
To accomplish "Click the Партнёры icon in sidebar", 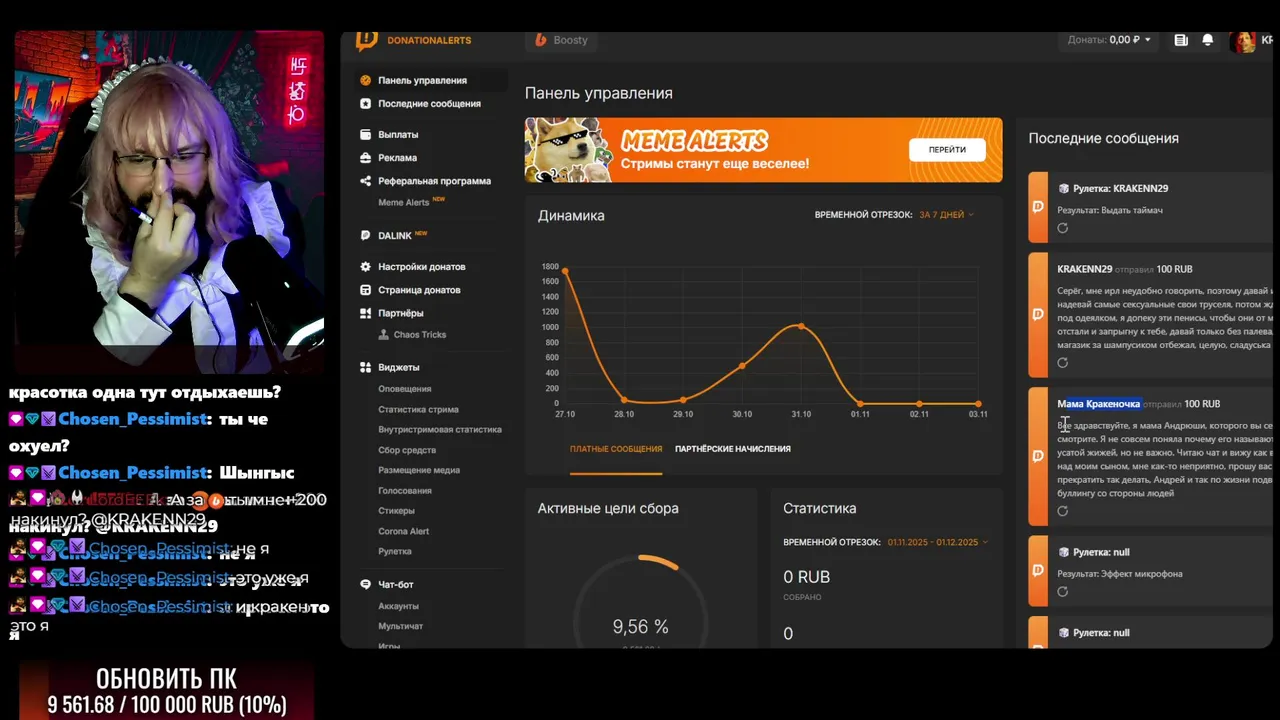I will point(366,313).
